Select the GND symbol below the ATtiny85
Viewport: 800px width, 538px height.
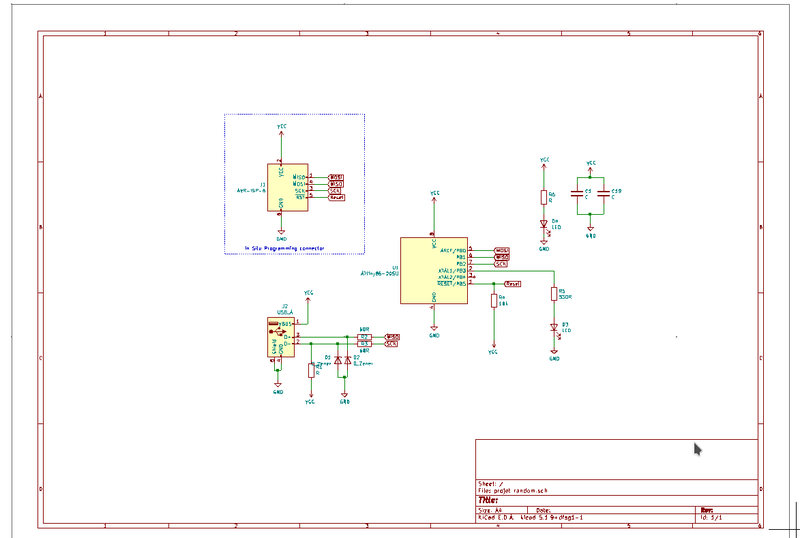[434, 332]
